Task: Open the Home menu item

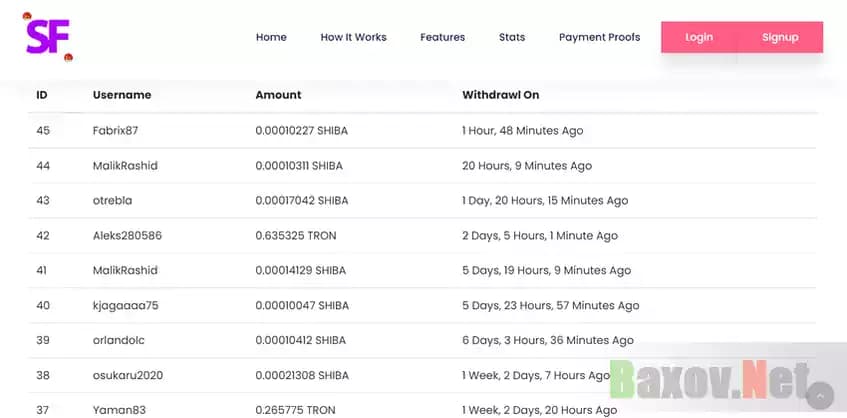Action: point(271,37)
